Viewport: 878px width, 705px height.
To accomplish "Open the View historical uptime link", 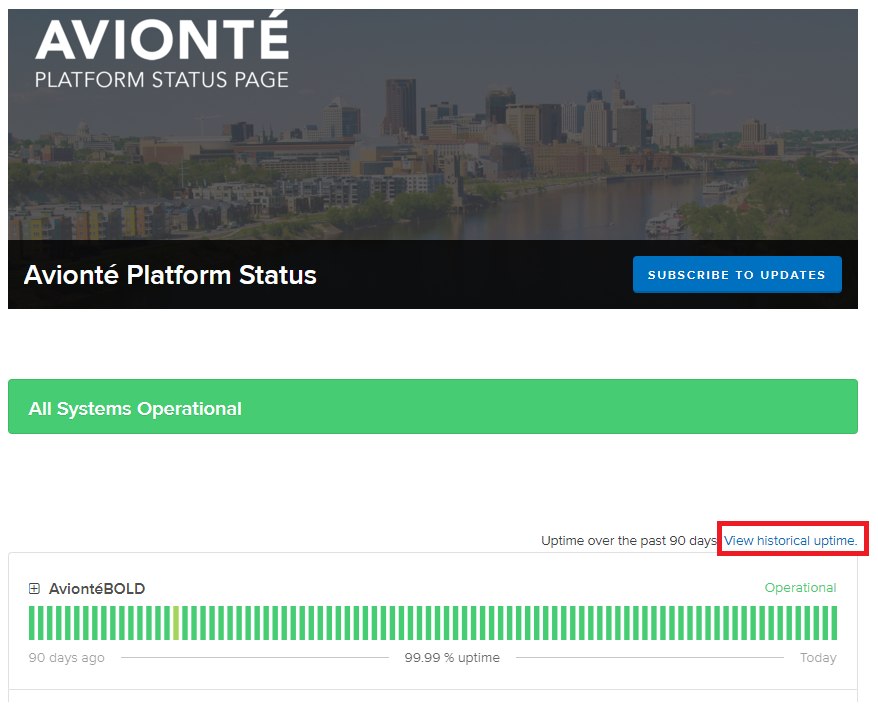I will click(x=790, y=540).
